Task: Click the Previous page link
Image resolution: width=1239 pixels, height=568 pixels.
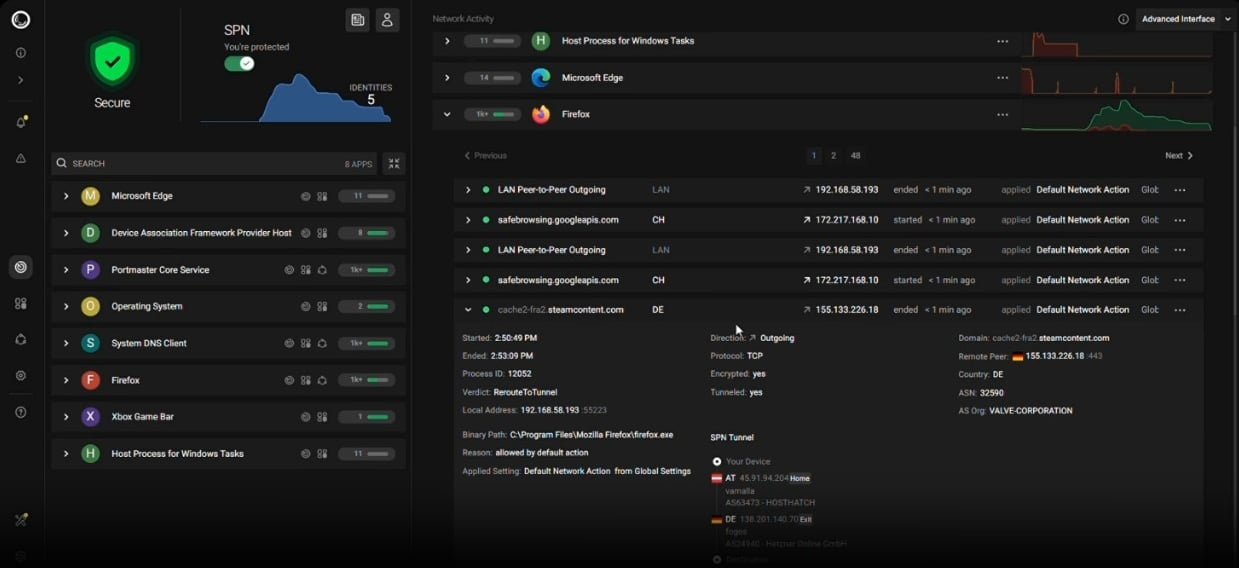Action: (x=485, y=156)
